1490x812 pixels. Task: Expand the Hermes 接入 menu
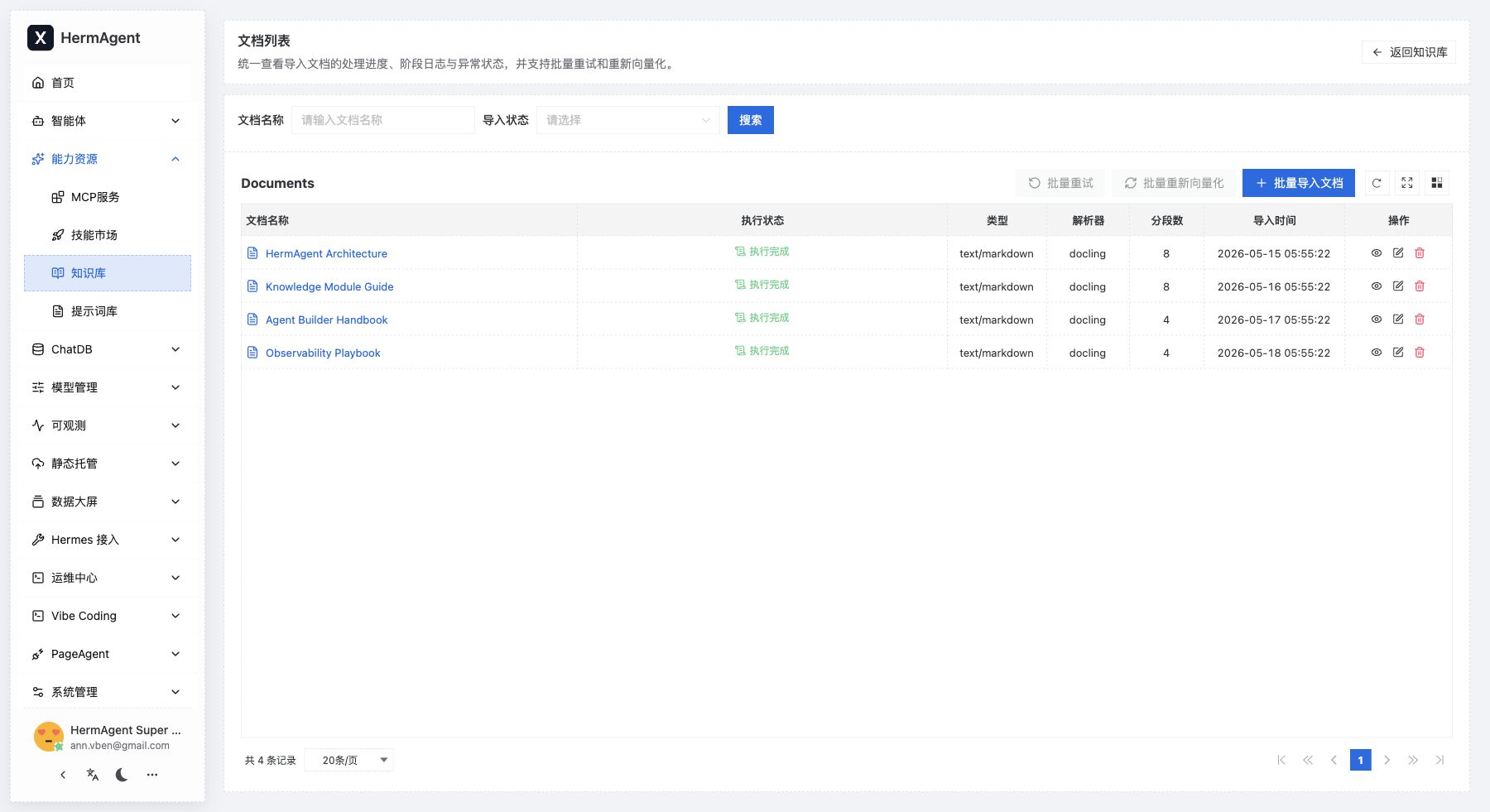click(x=108, y=540)
